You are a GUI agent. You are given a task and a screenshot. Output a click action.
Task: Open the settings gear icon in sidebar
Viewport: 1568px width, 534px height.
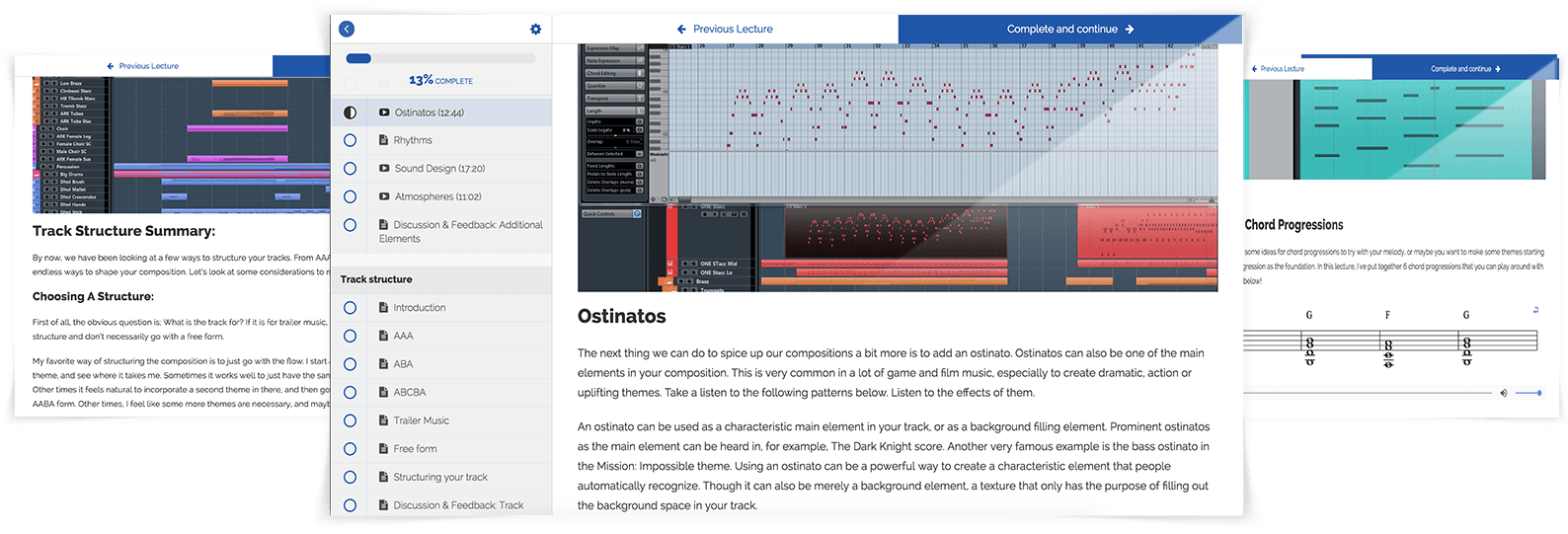tap(535, 30)
